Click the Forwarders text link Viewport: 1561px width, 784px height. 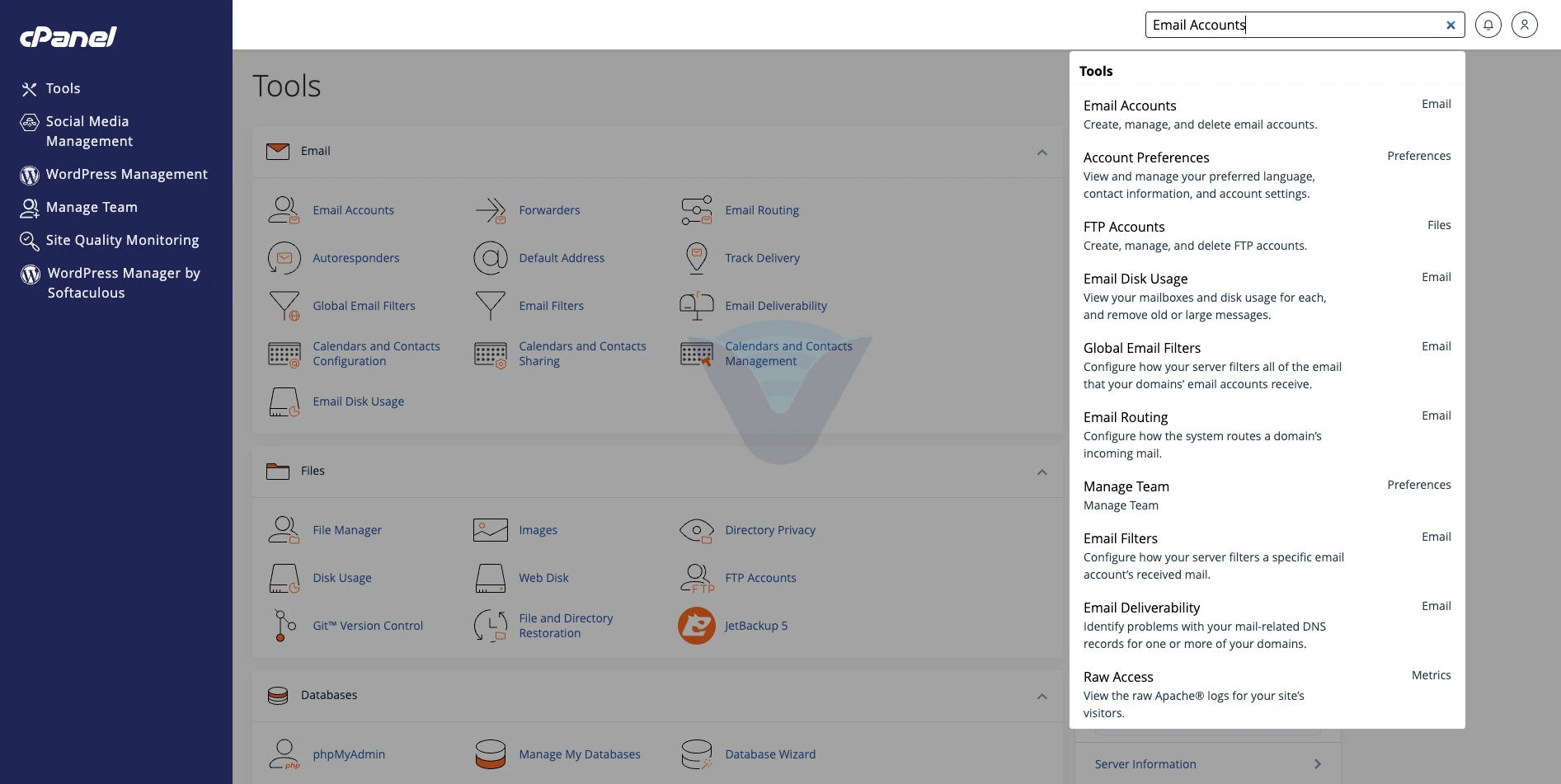[549, 210]
